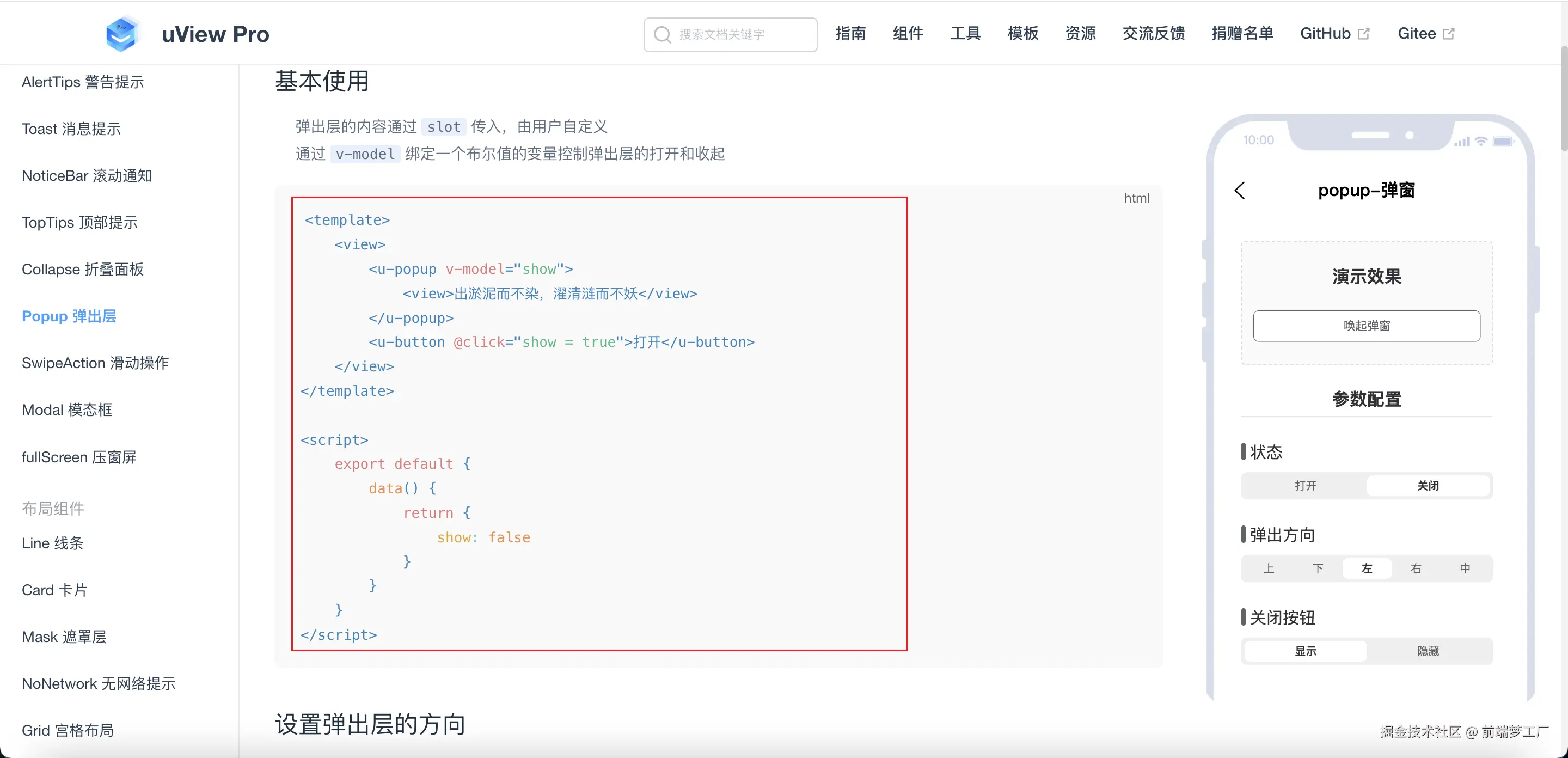This screenshot has height=758, width=1568.
Task: Click the uView Pro logo icon
Action: point(122,33)
